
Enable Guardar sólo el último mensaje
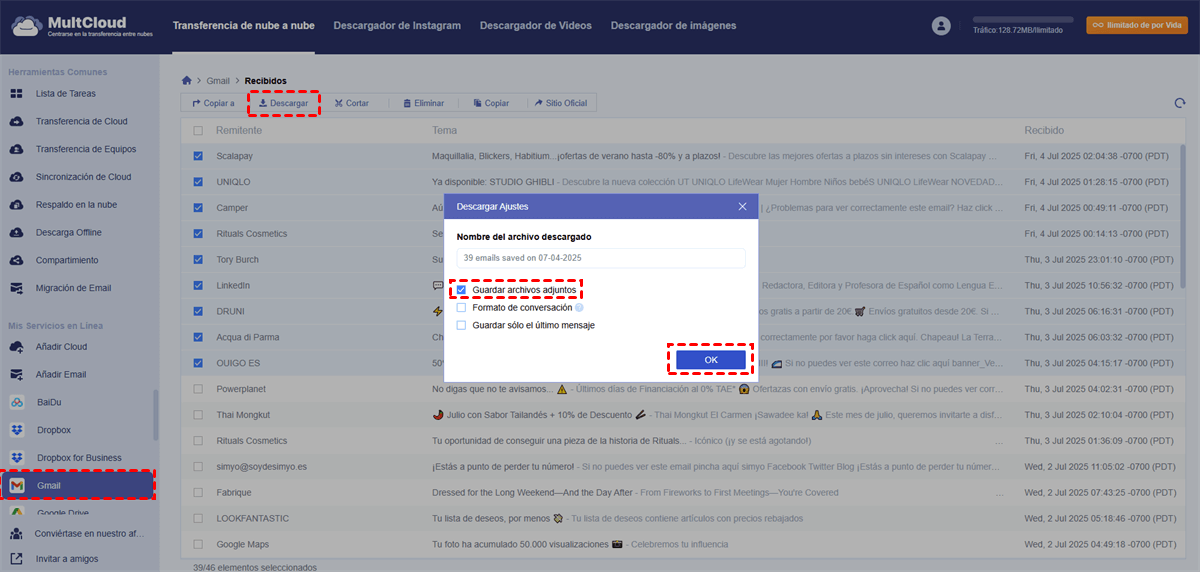[461, 325]
